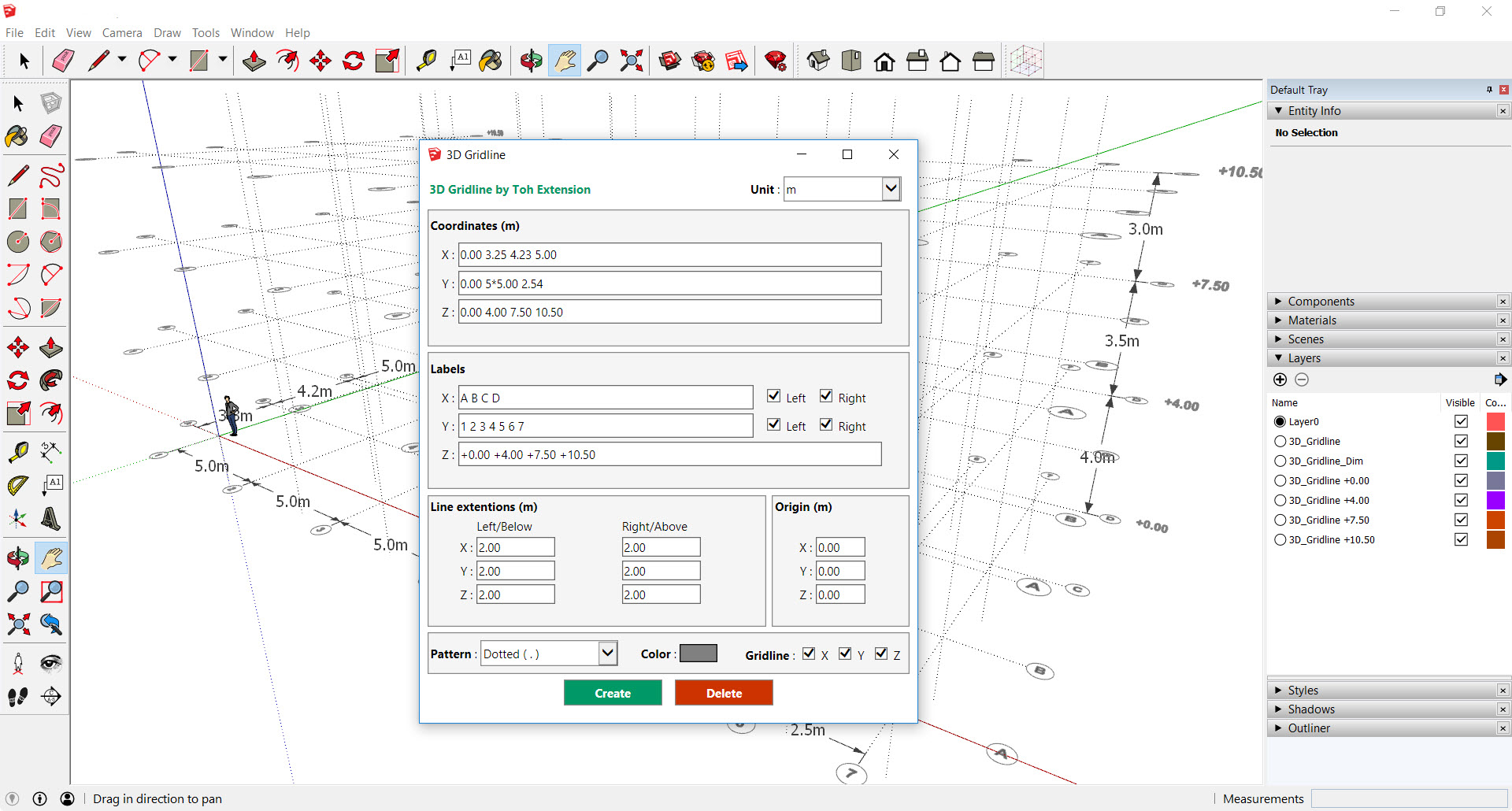Open the Extension Warehouse

(703, 60)
